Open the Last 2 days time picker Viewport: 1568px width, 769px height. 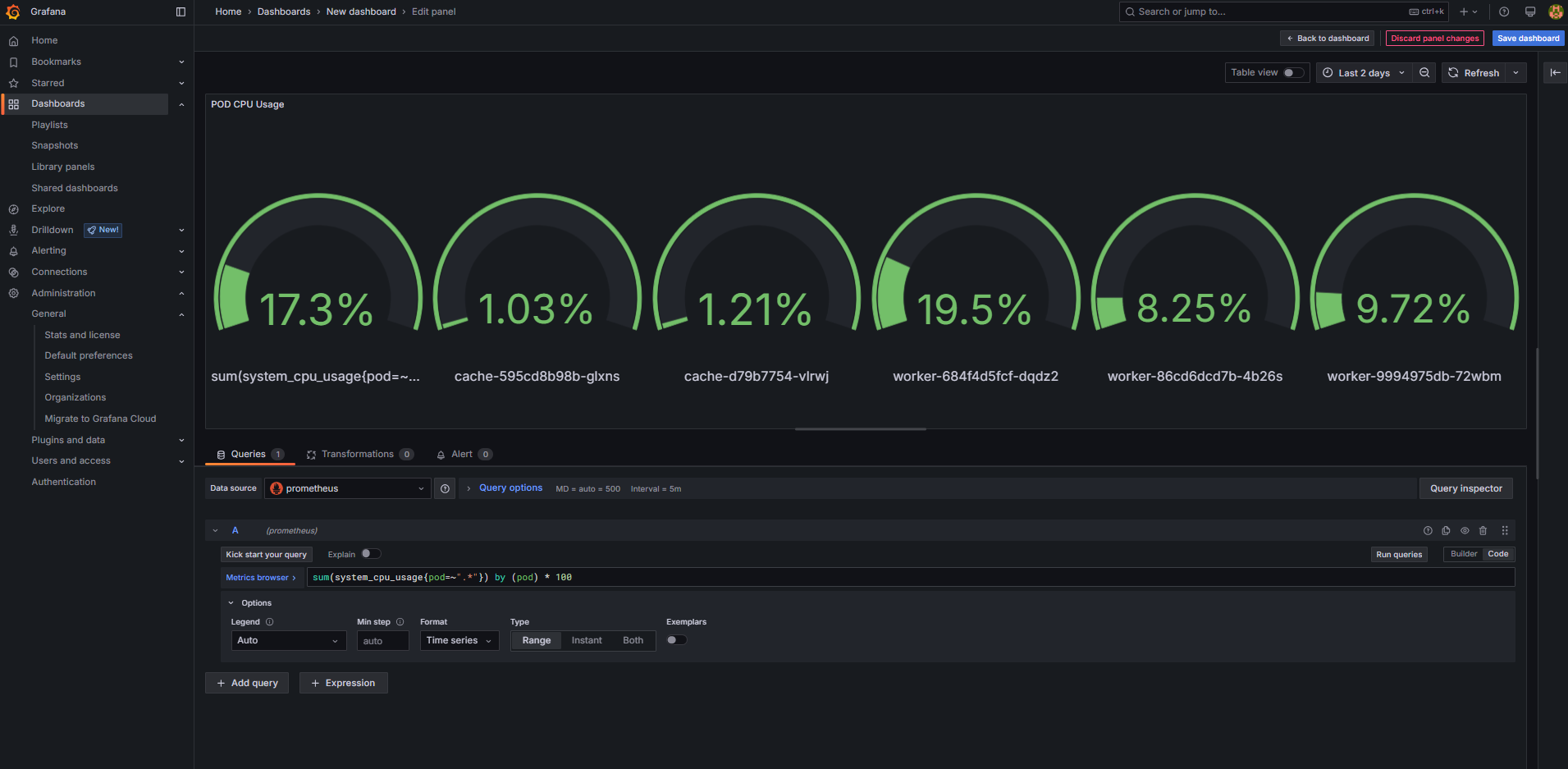click(1363, 72)
